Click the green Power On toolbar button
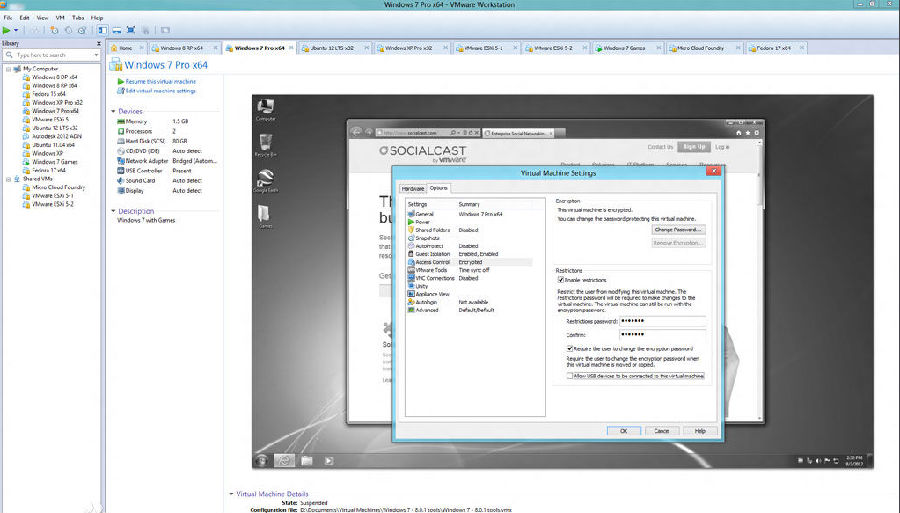Image resolution: width=900 pixels, height=513 pixels. coord(6,30)
